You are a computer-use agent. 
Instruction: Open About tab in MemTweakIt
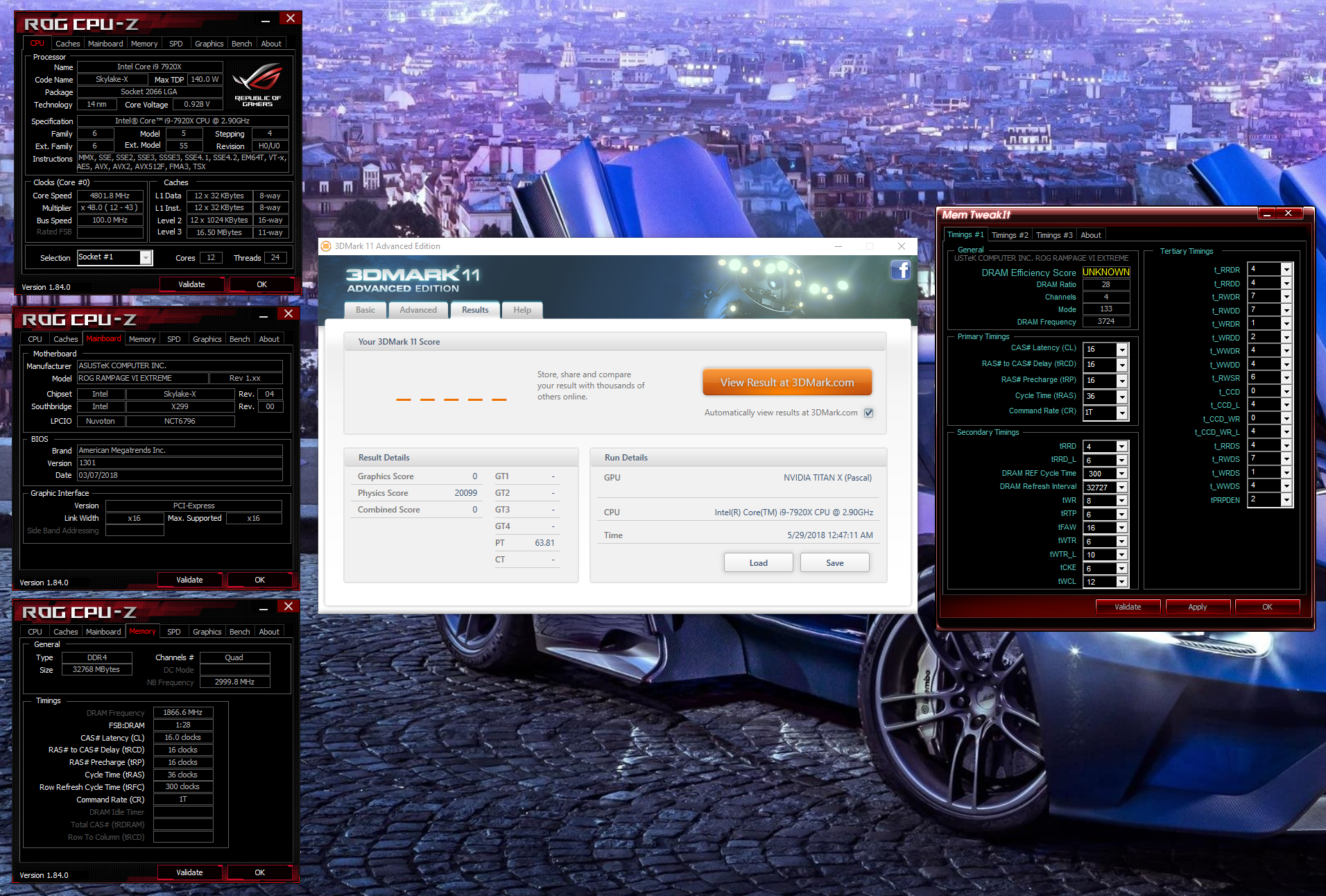[1091, 235]
